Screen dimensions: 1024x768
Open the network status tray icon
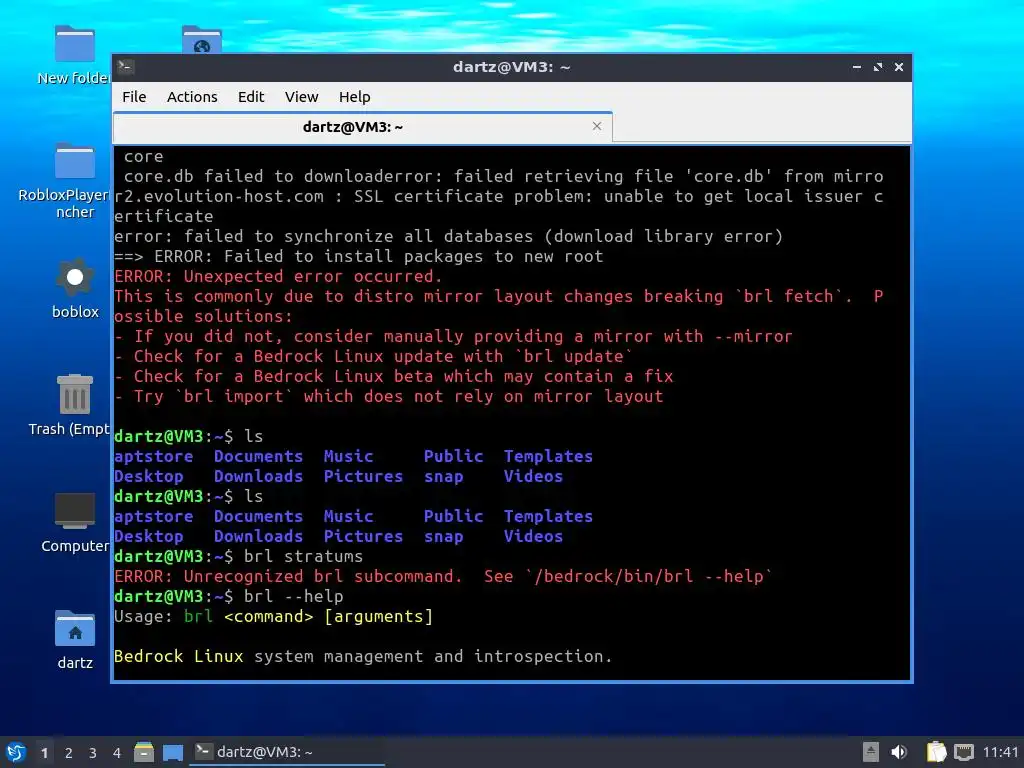964,752
